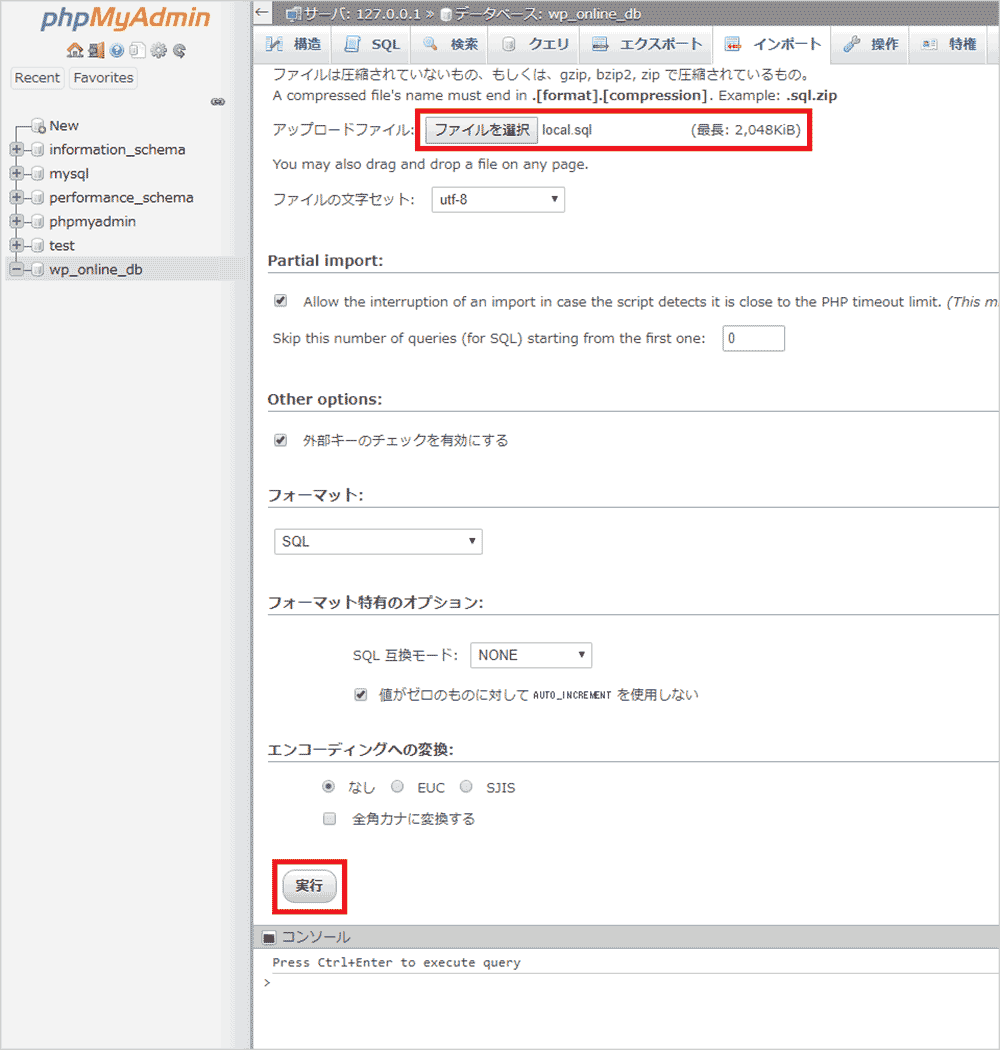Open the ファイルの文字セット dropdown
1000x1050 pixels.
[498, 199]
